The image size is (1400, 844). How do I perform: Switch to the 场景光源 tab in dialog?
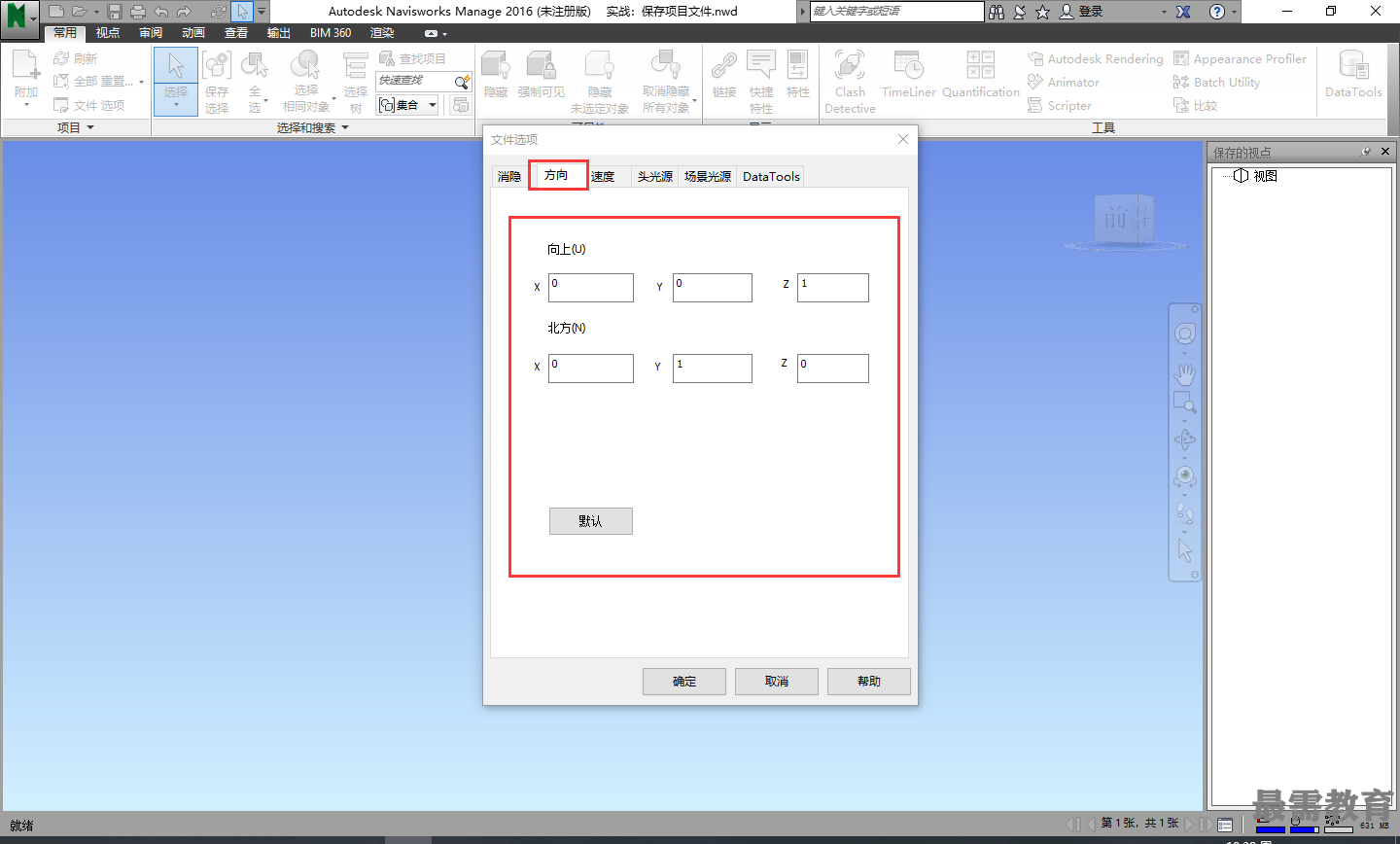708,176
